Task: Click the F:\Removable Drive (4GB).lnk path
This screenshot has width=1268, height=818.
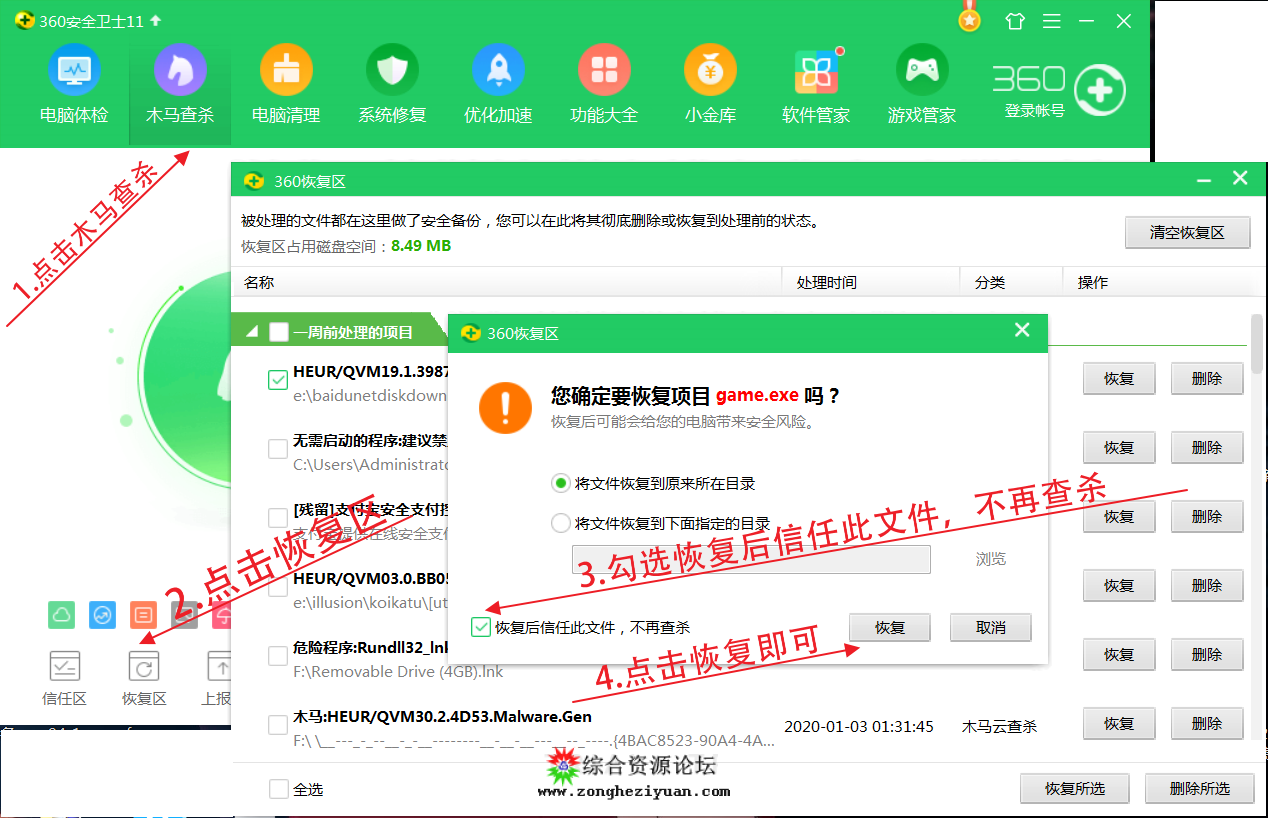Action: [398, 672]
